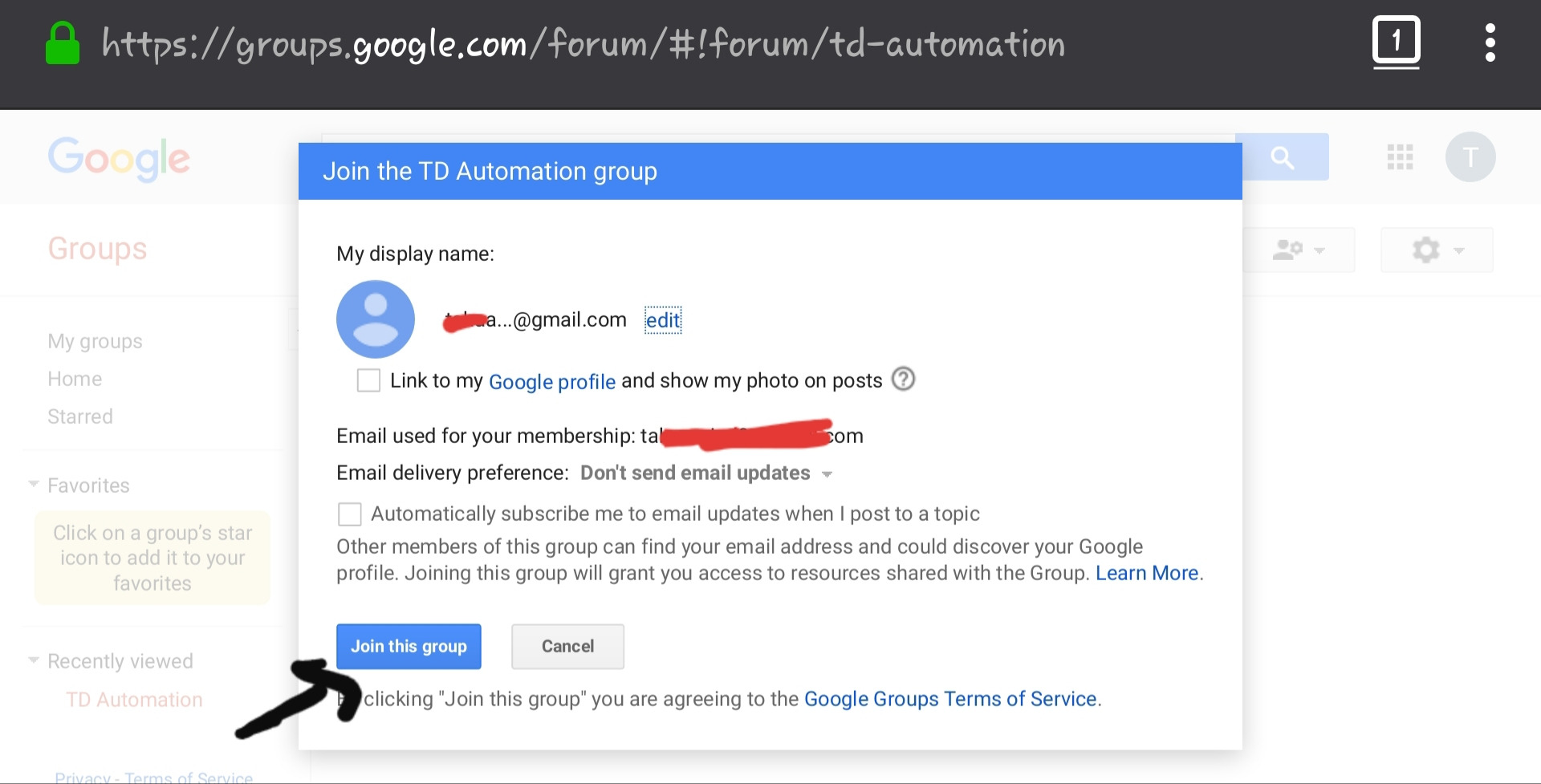Open the settings gear dropdown

(x=1436, y=250)
